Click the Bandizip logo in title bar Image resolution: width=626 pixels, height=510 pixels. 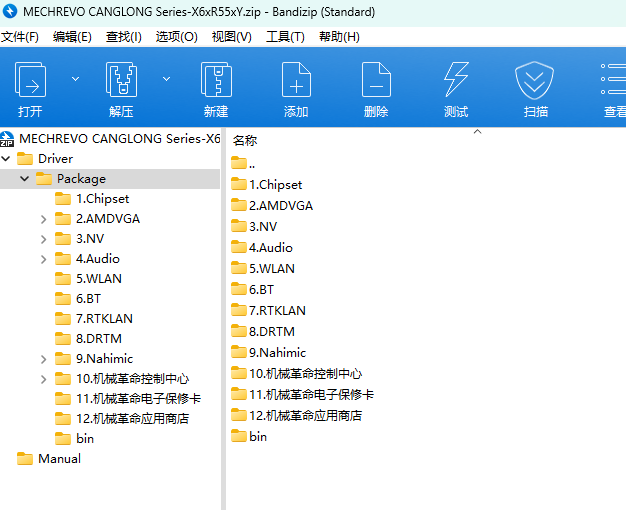(x=10, y=11)
